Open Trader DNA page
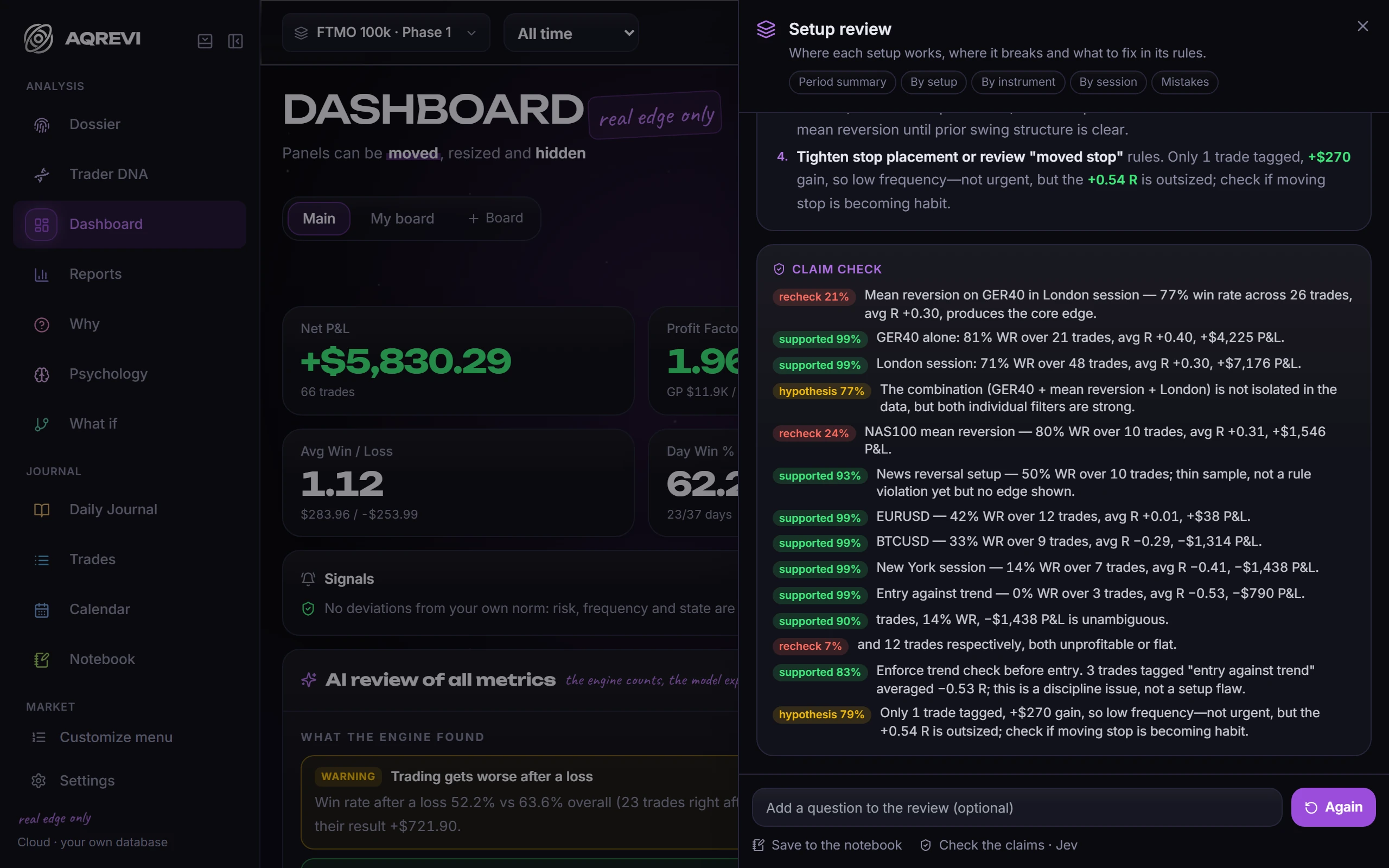Viewport: 1389px width, 868px height. click(x=130, y=174)
